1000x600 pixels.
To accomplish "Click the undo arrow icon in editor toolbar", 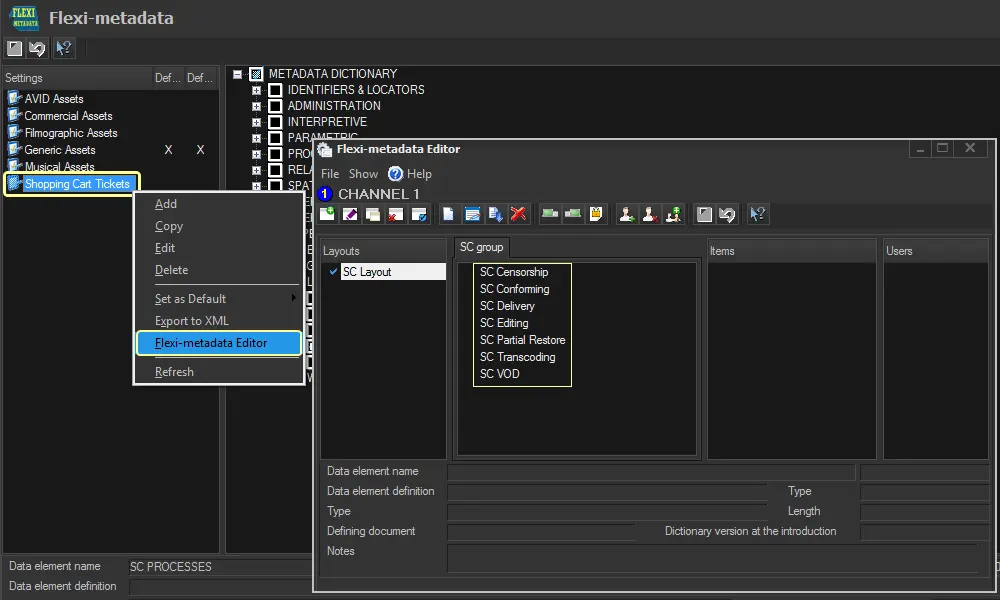I will click(728, 214).
